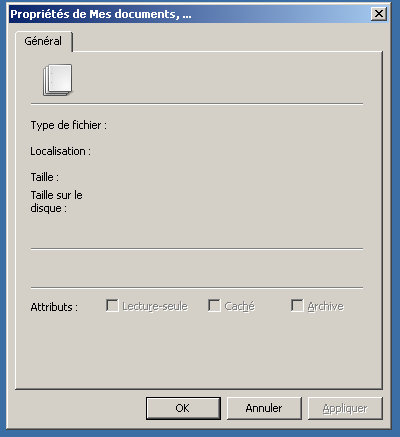
Task: Tick the Caché attribute checkbox
Action: (x=214, y=305)
